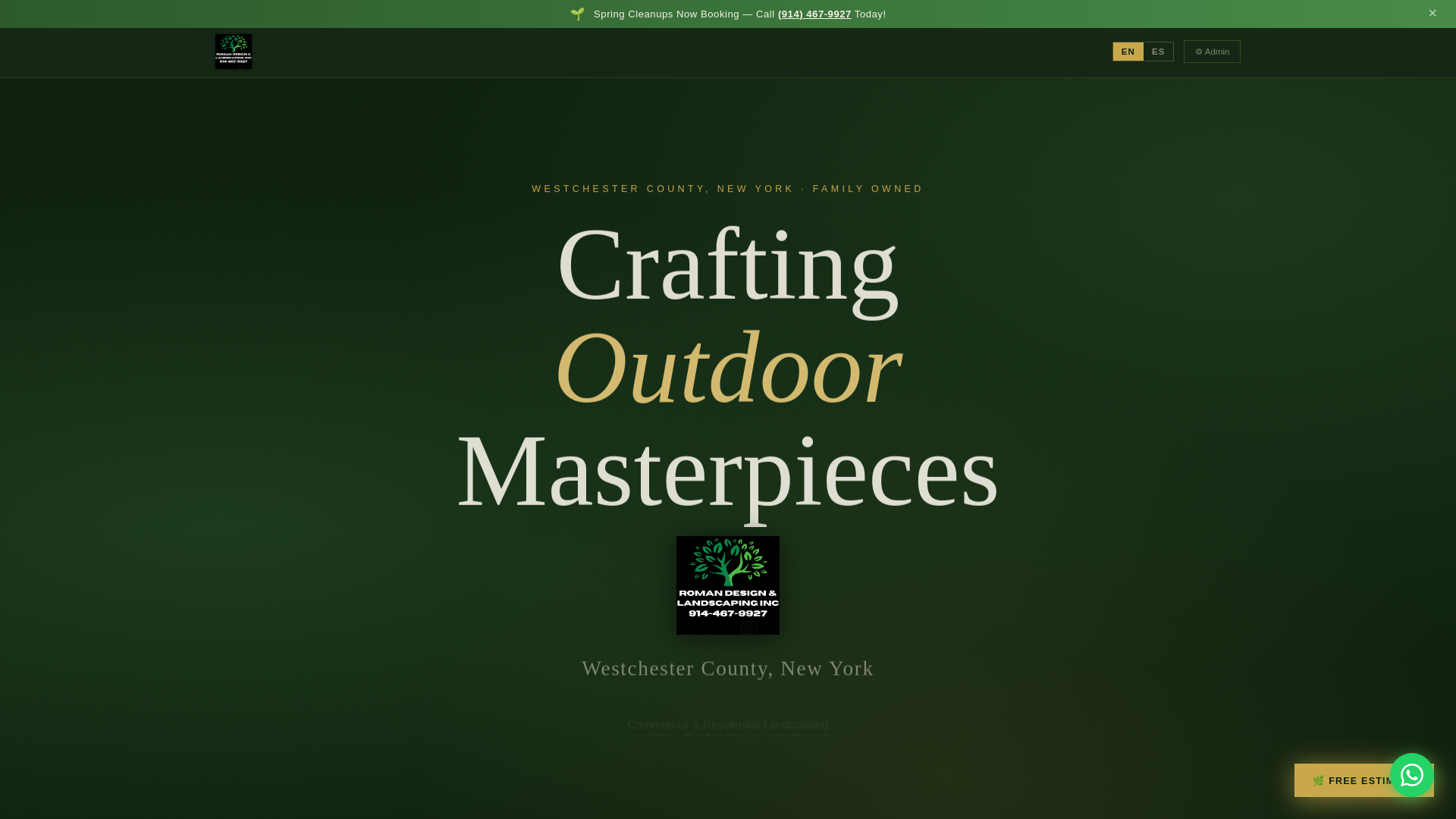The width and height of the screenshot is (1456, 819).
Task: Click the "Westchester County, New York" subtitle text
Action: coord(728,668)
